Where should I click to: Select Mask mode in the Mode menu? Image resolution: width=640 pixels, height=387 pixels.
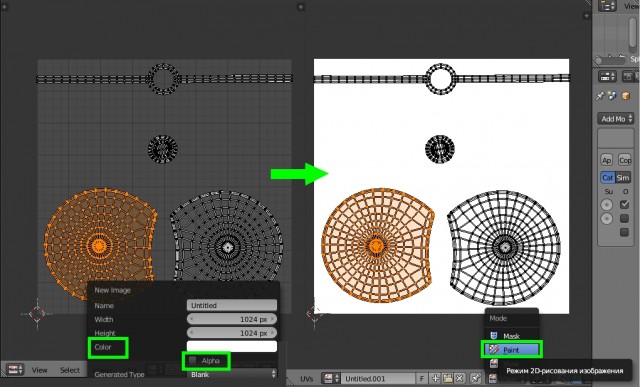511,336
